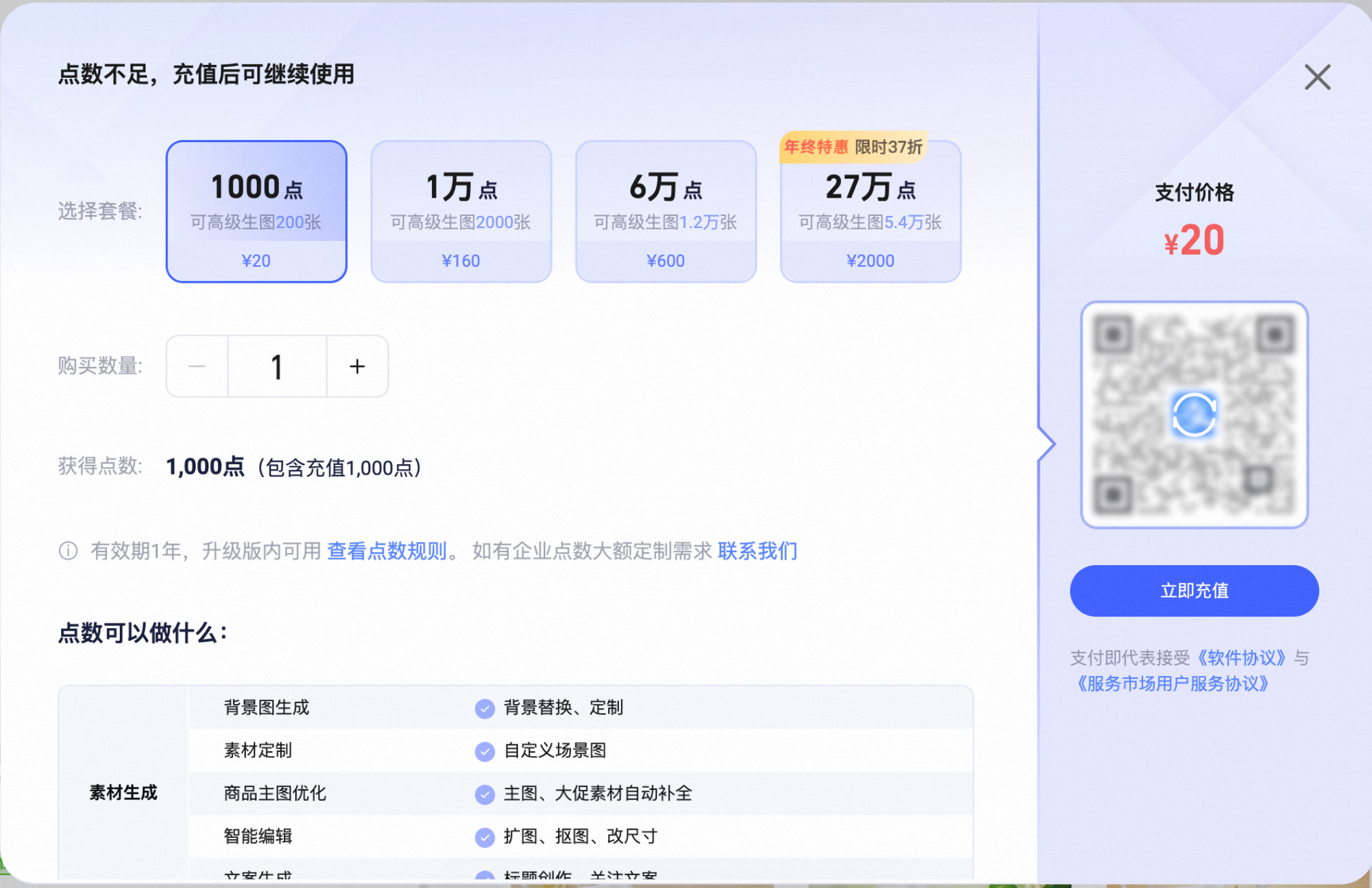Increase purchase quantity with plus button
Viewport: 1372px width, 888px height.
(358, 366)
